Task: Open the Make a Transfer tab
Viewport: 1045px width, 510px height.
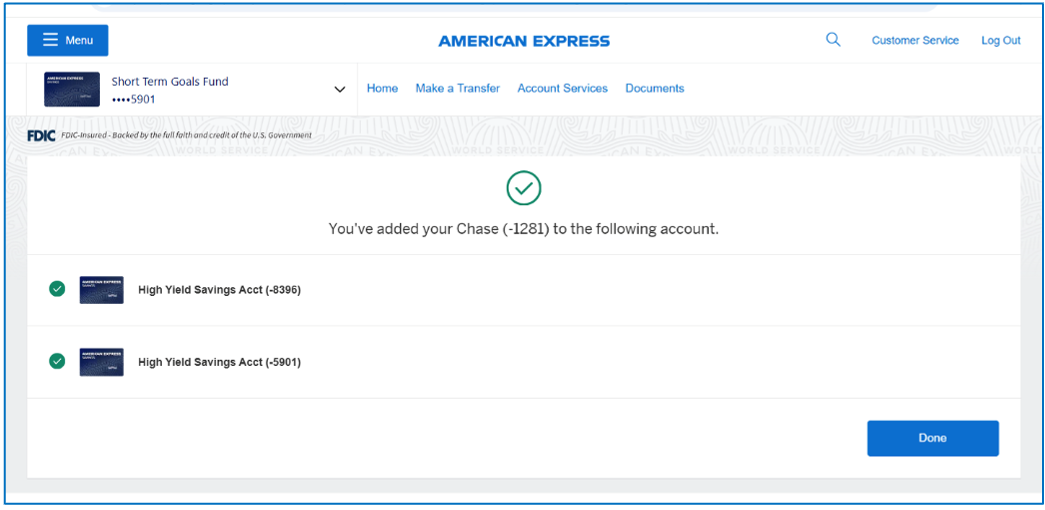Action: [x=457, y=88]
